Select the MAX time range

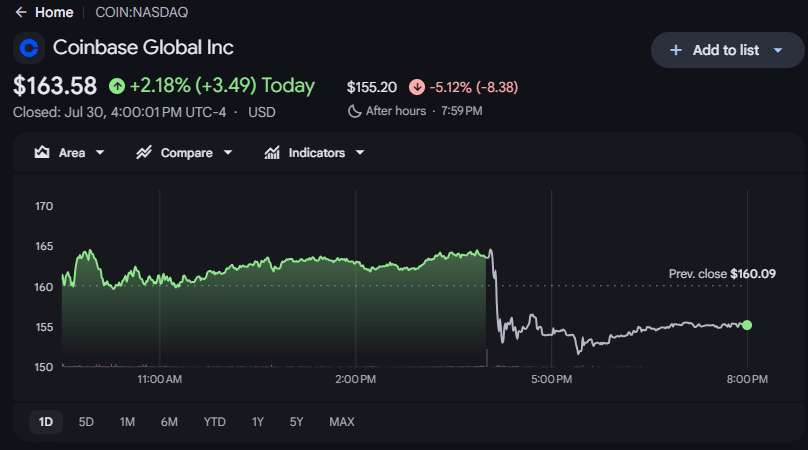coord(342,422)
